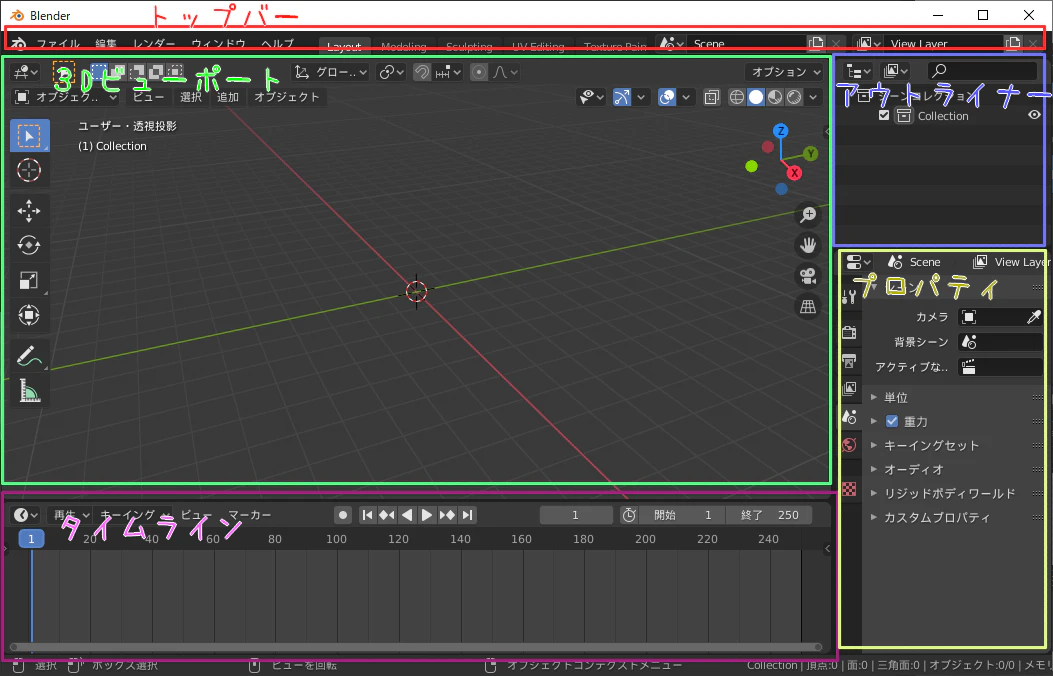Start animation playback with the play button
The width and height of the screenshot is (1053, 676).
click(426, 515)
